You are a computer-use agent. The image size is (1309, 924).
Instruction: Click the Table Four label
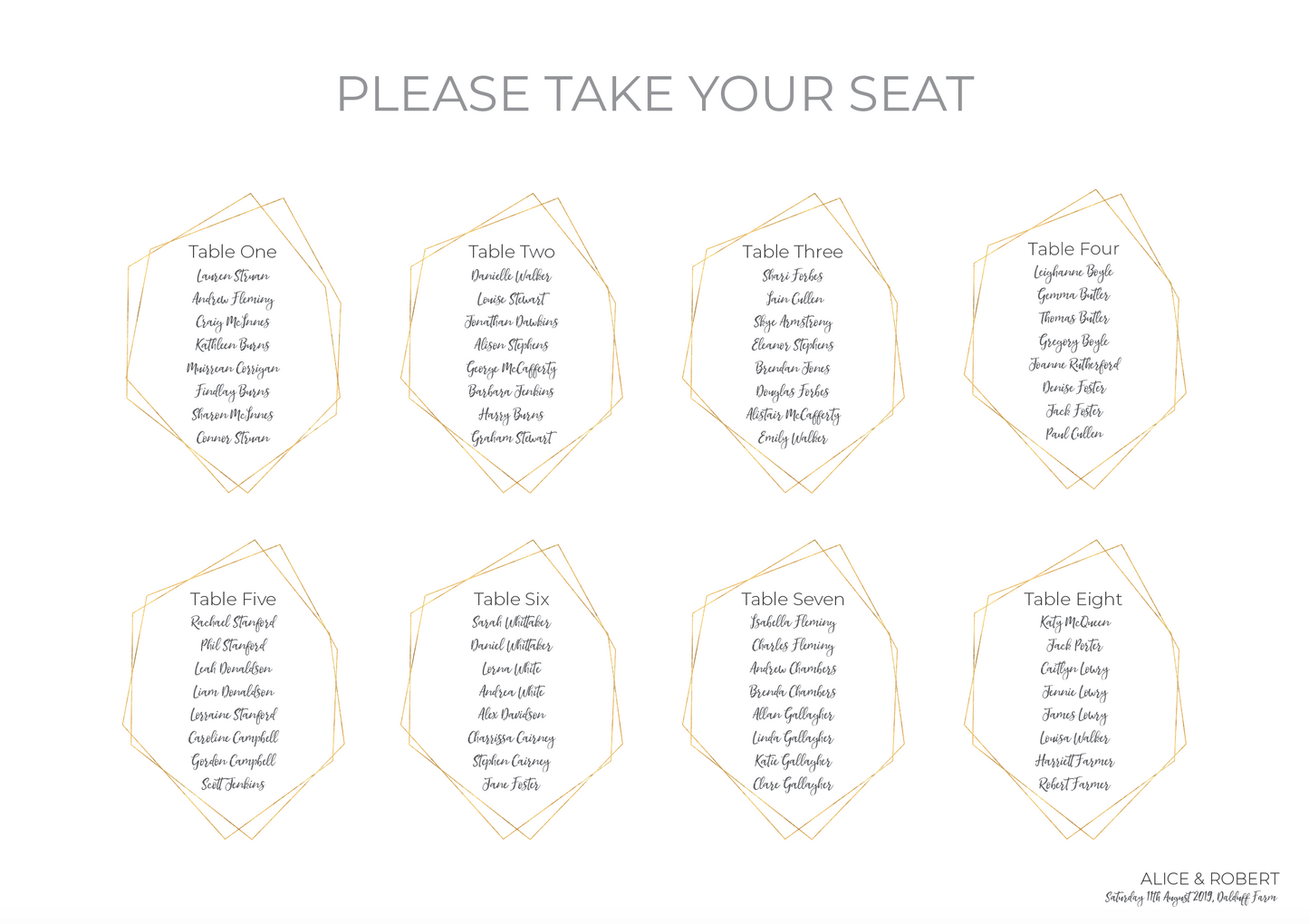(1073, 248)
